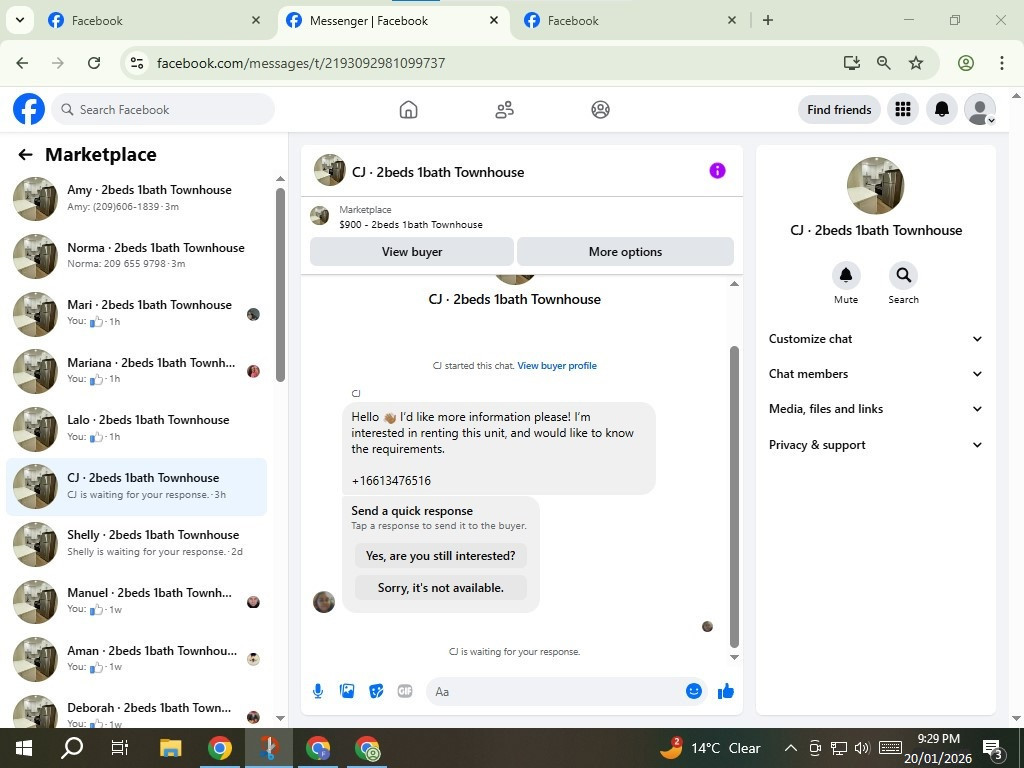Open Manuel 2beds 1bath Townhouse chat

pos(137,601)
